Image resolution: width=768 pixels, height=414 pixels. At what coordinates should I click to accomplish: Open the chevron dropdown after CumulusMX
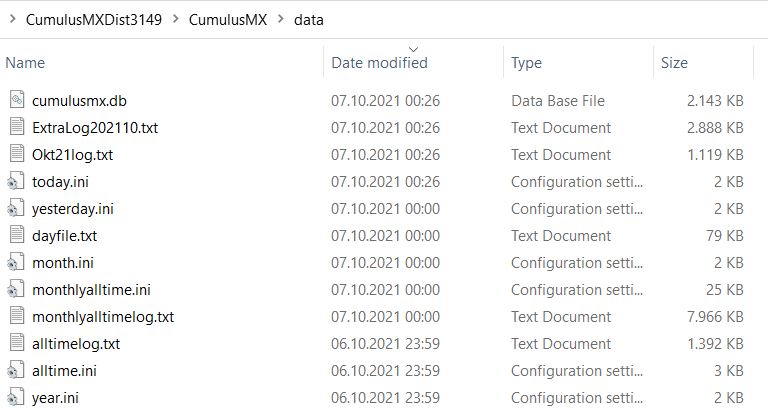coord(281,19)
